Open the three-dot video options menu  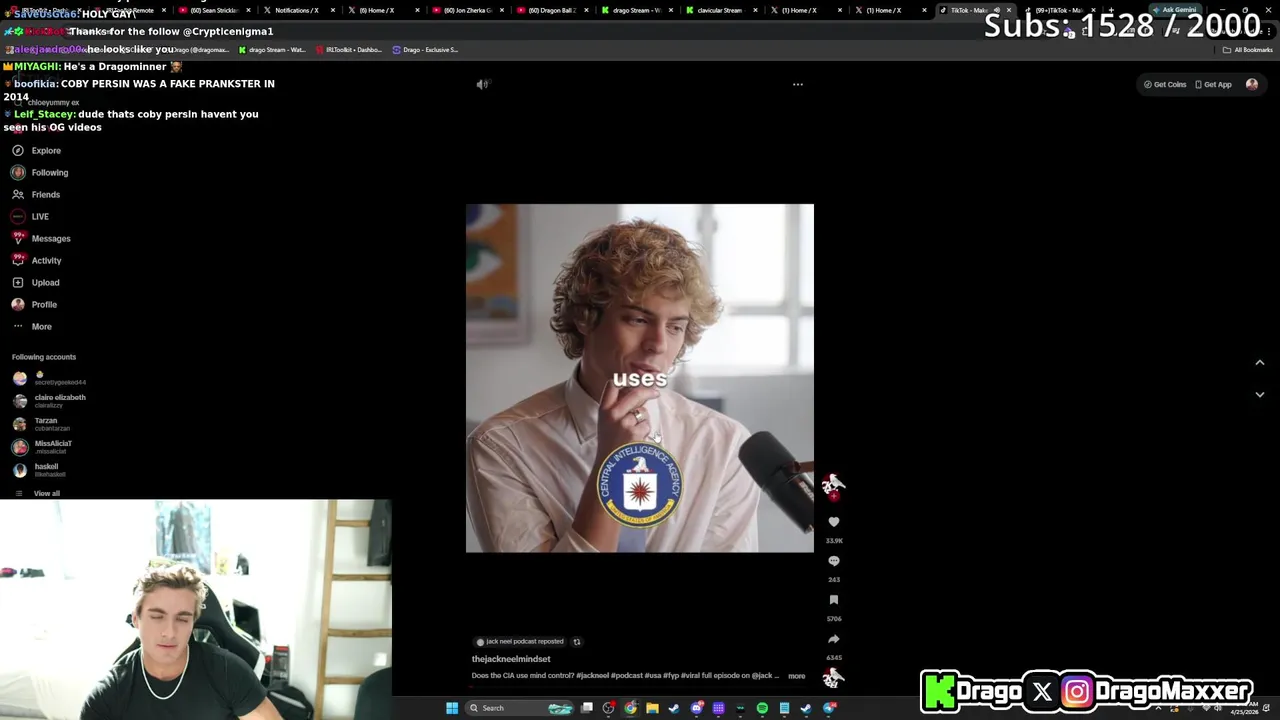click(x=798, y=84)
